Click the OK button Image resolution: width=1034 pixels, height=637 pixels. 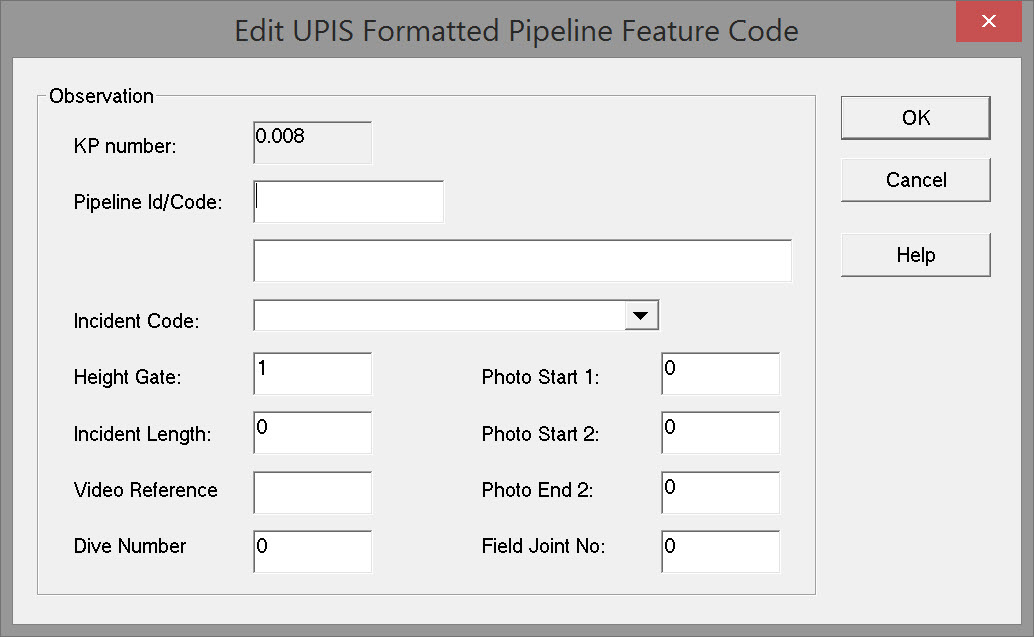pos(915,118)
